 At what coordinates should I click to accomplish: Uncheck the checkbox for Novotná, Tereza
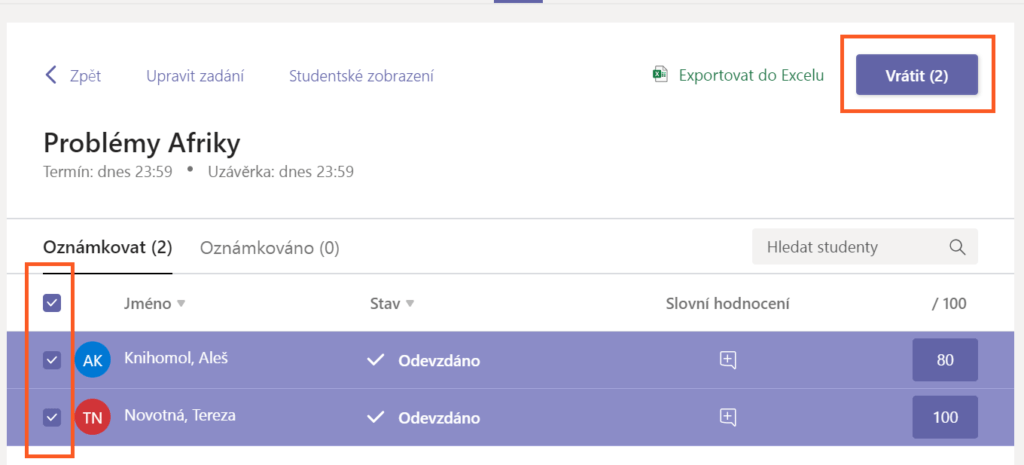(x=52, y=417)
